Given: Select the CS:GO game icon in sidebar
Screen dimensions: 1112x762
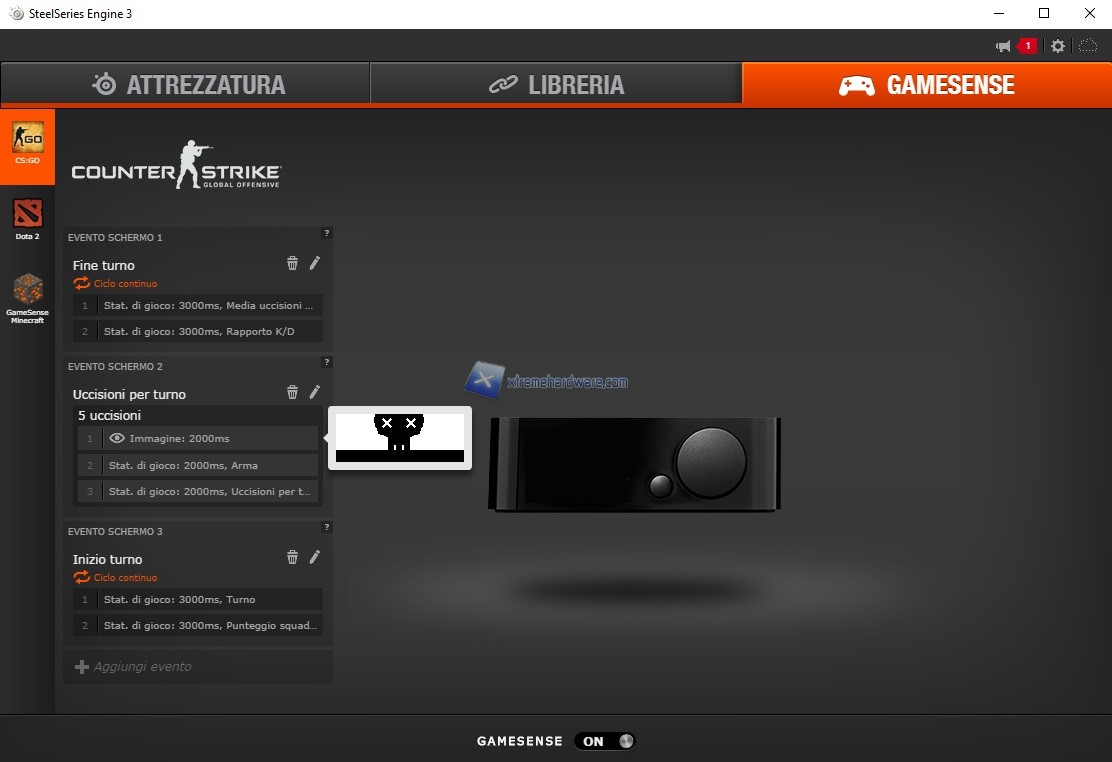Looking at the screenshot, I should pyautogui.click(x=27, y=144).
